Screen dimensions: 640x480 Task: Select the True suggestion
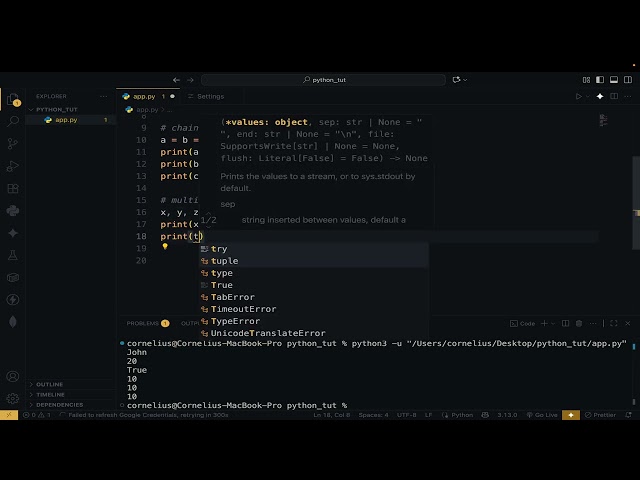coord(313,285)
